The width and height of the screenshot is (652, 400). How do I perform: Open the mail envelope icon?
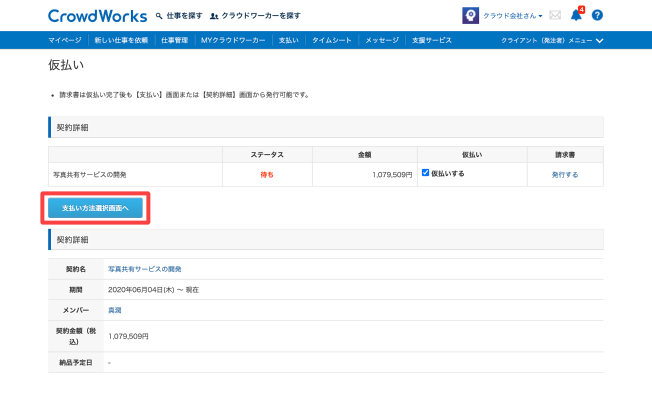click(555, 16)
